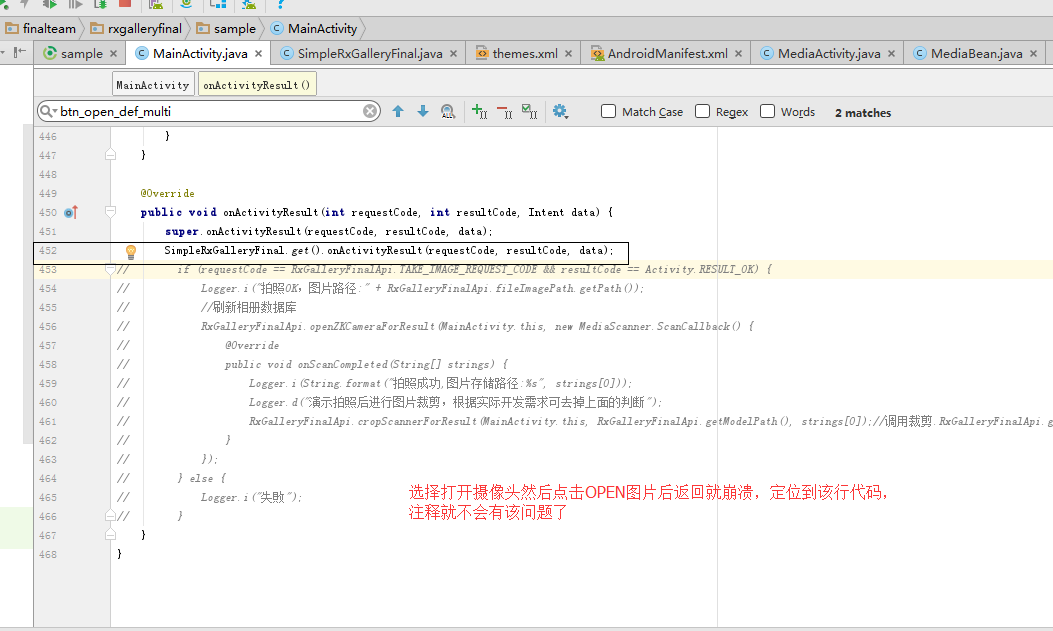Click the MainActivity structure breadcrumb button

[x=153, y=85]
